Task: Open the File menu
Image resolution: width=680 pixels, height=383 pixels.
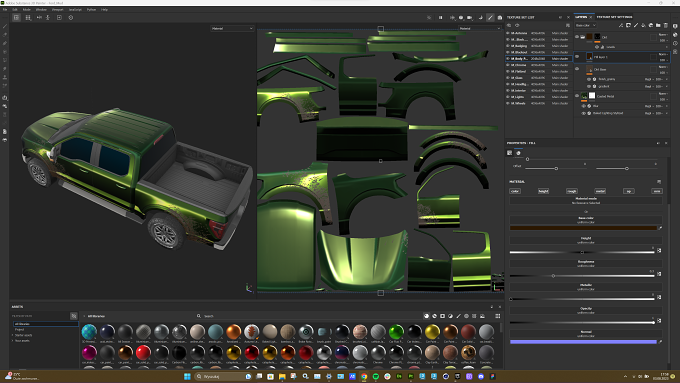Action: 5,9
